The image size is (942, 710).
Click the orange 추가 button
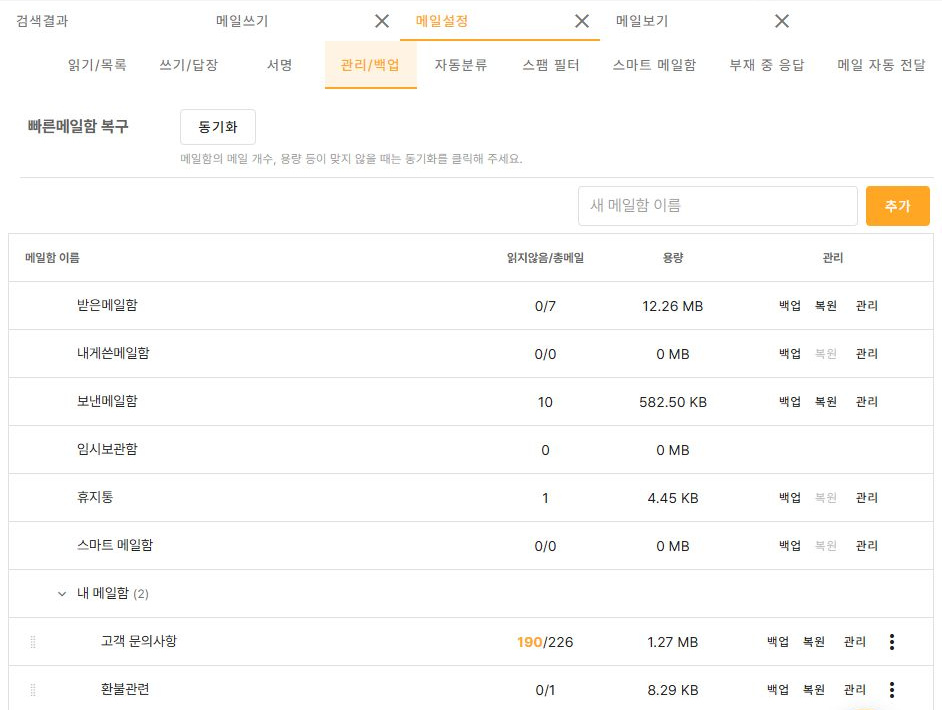[898, 206]
